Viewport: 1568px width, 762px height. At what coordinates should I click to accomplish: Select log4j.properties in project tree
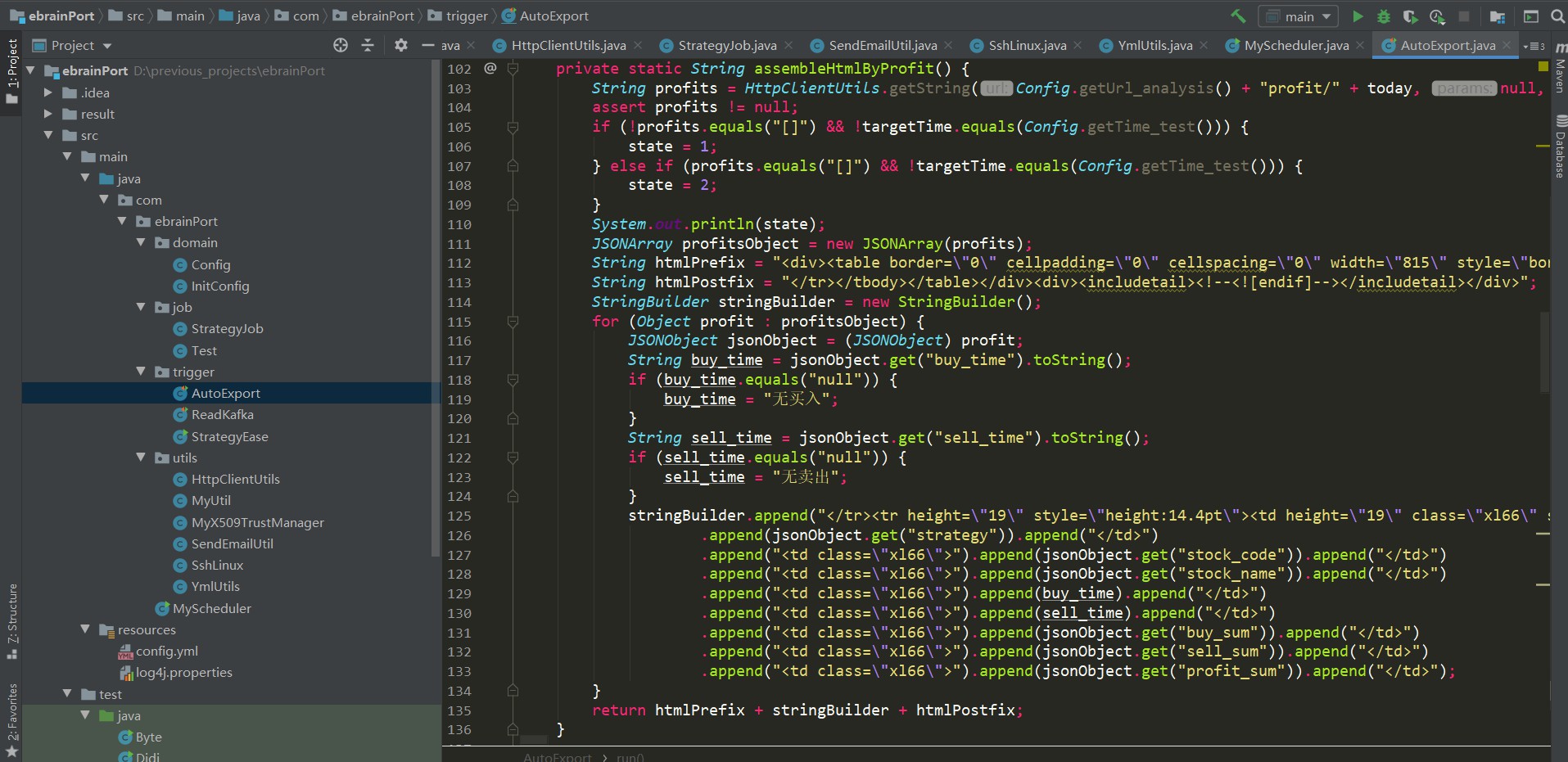click(183, 672)
